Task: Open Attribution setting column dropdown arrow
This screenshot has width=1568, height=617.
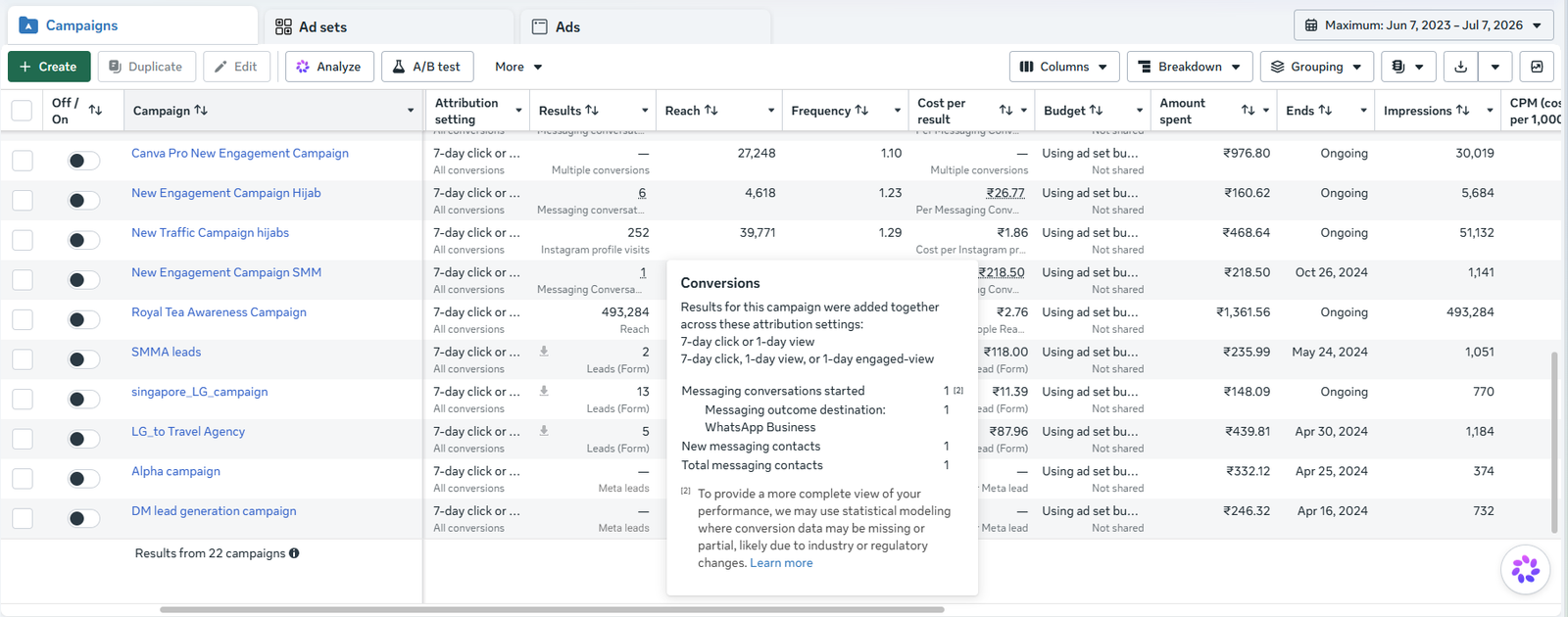Action: coord(518,111)
